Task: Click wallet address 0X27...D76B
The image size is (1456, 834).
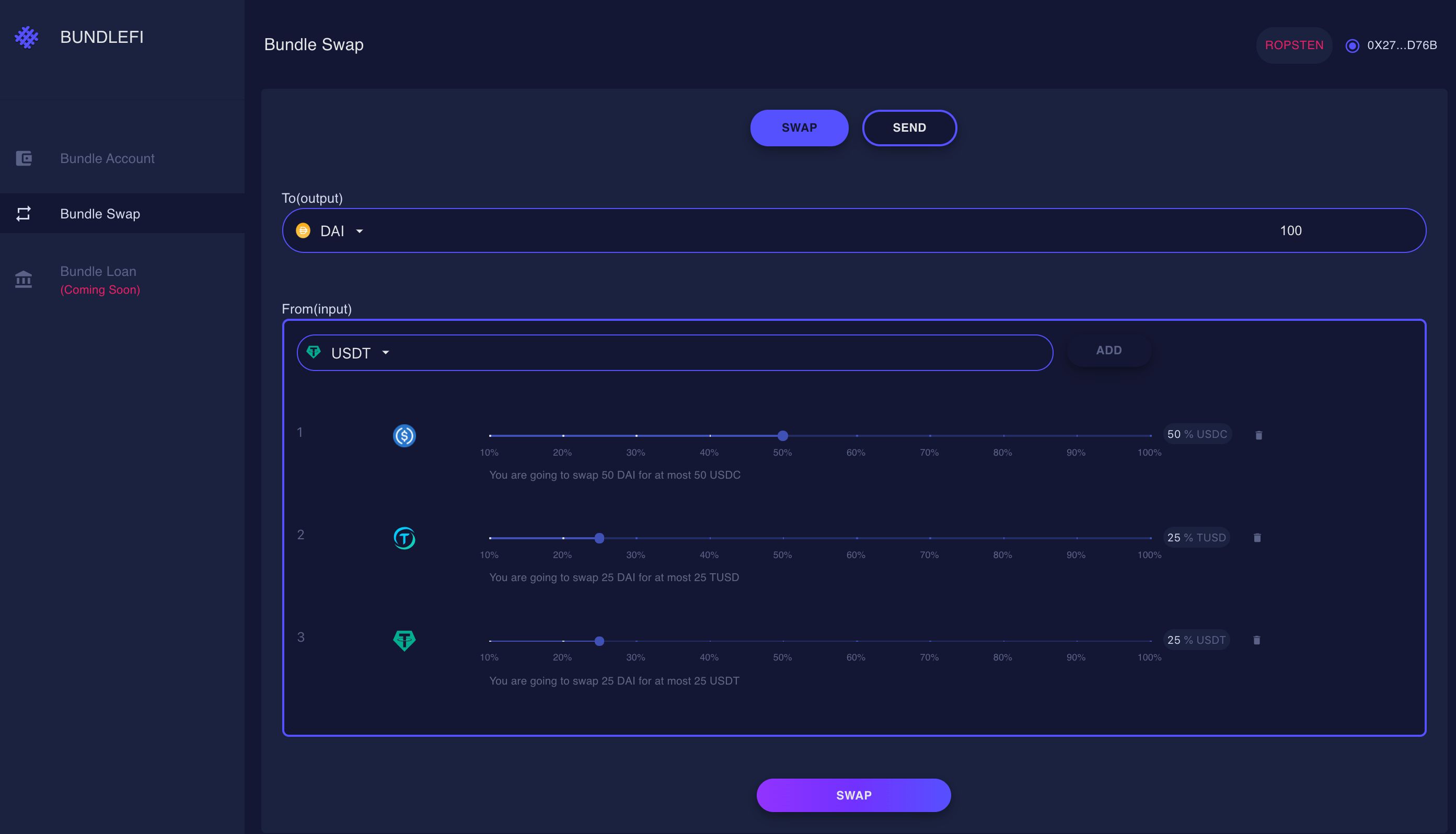Action: [x=1402, y=45]
